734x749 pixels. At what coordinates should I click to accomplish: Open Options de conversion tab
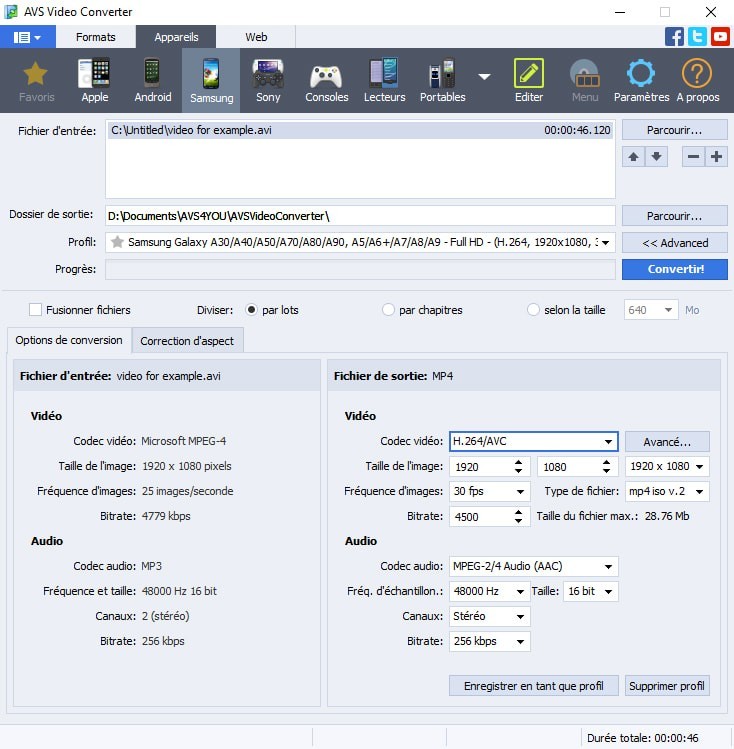[69, 340]
